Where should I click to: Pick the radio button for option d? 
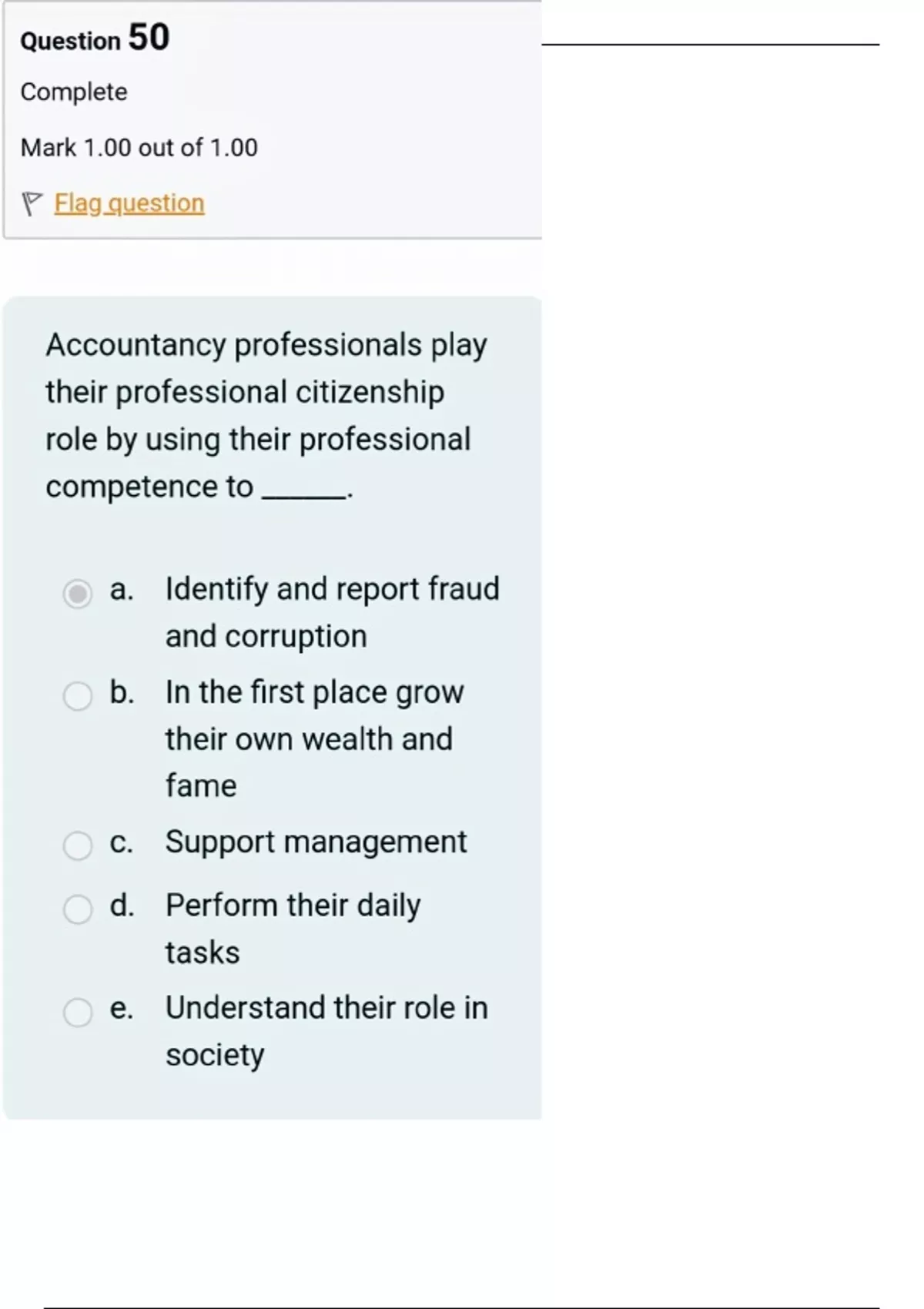78,909
